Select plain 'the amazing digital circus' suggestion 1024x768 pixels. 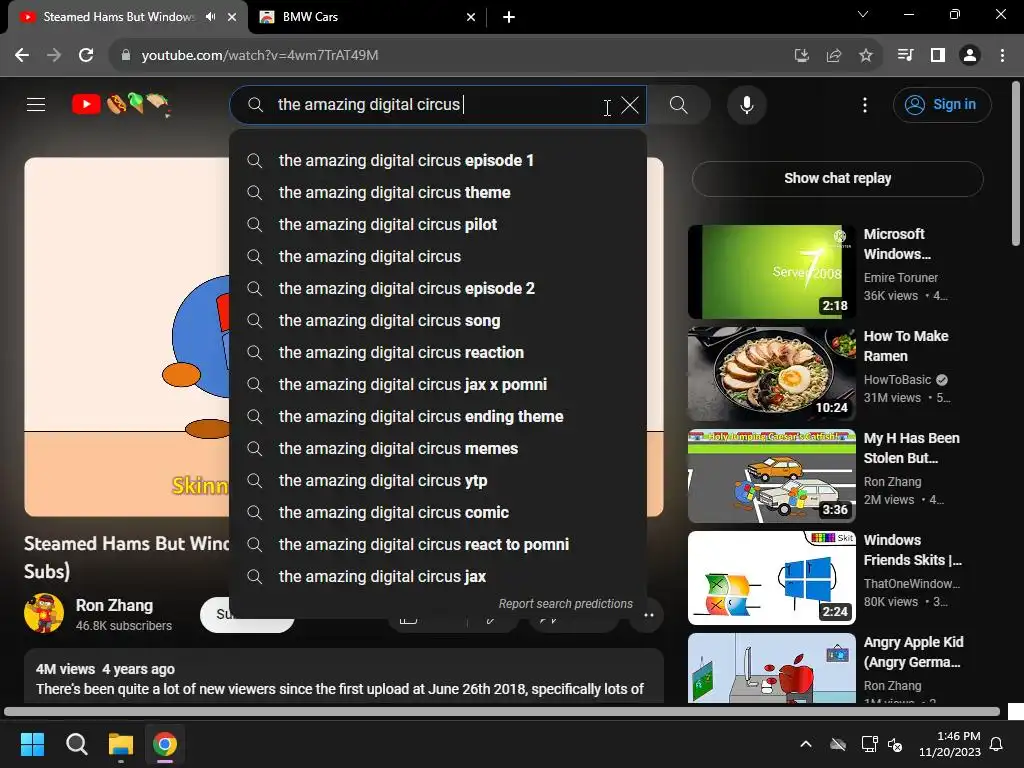point(438,257)
